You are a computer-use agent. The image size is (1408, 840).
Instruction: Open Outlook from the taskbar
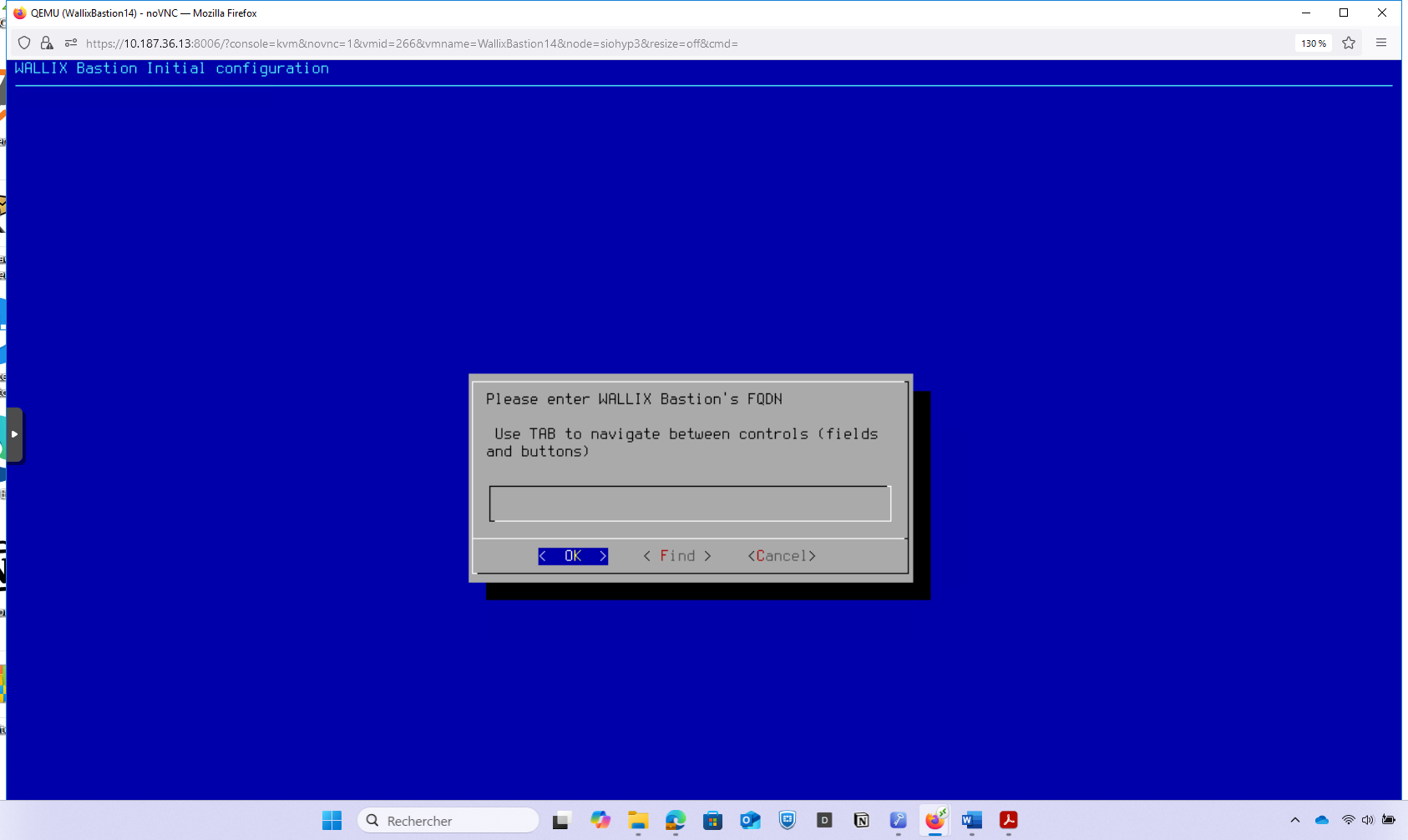[x=750, y=821]
